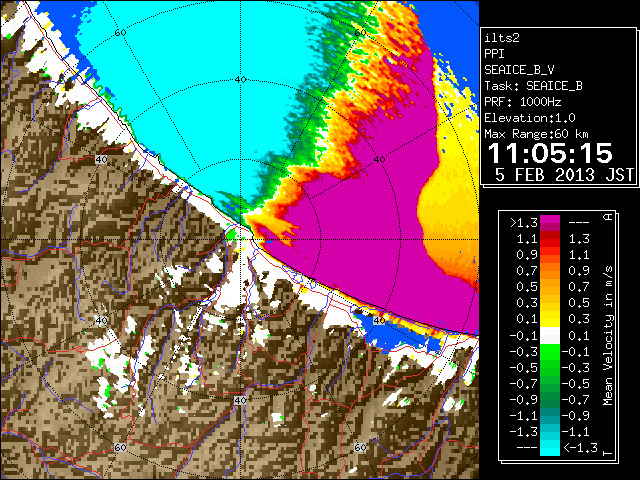Click the "40" range label over the blue lake
Screen dimensions: 640x480
click(379, 320)
